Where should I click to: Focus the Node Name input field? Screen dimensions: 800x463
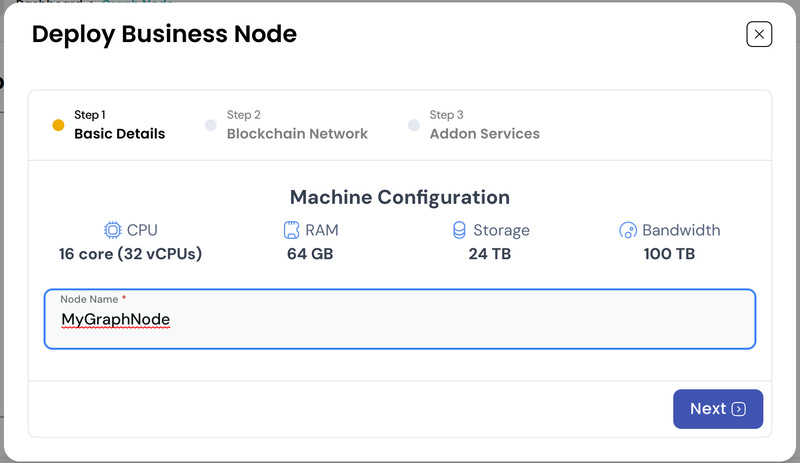(400, 320)
